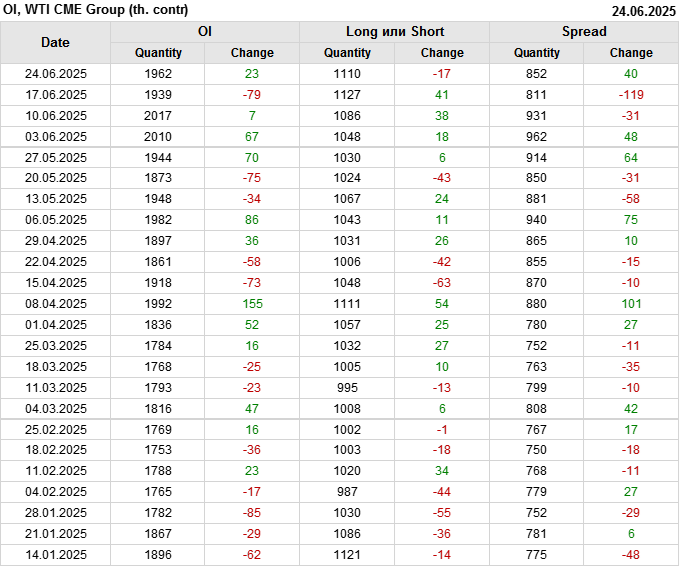
Task: Select the OI group header
Action: pyautogui.click(x=204, y=32)
